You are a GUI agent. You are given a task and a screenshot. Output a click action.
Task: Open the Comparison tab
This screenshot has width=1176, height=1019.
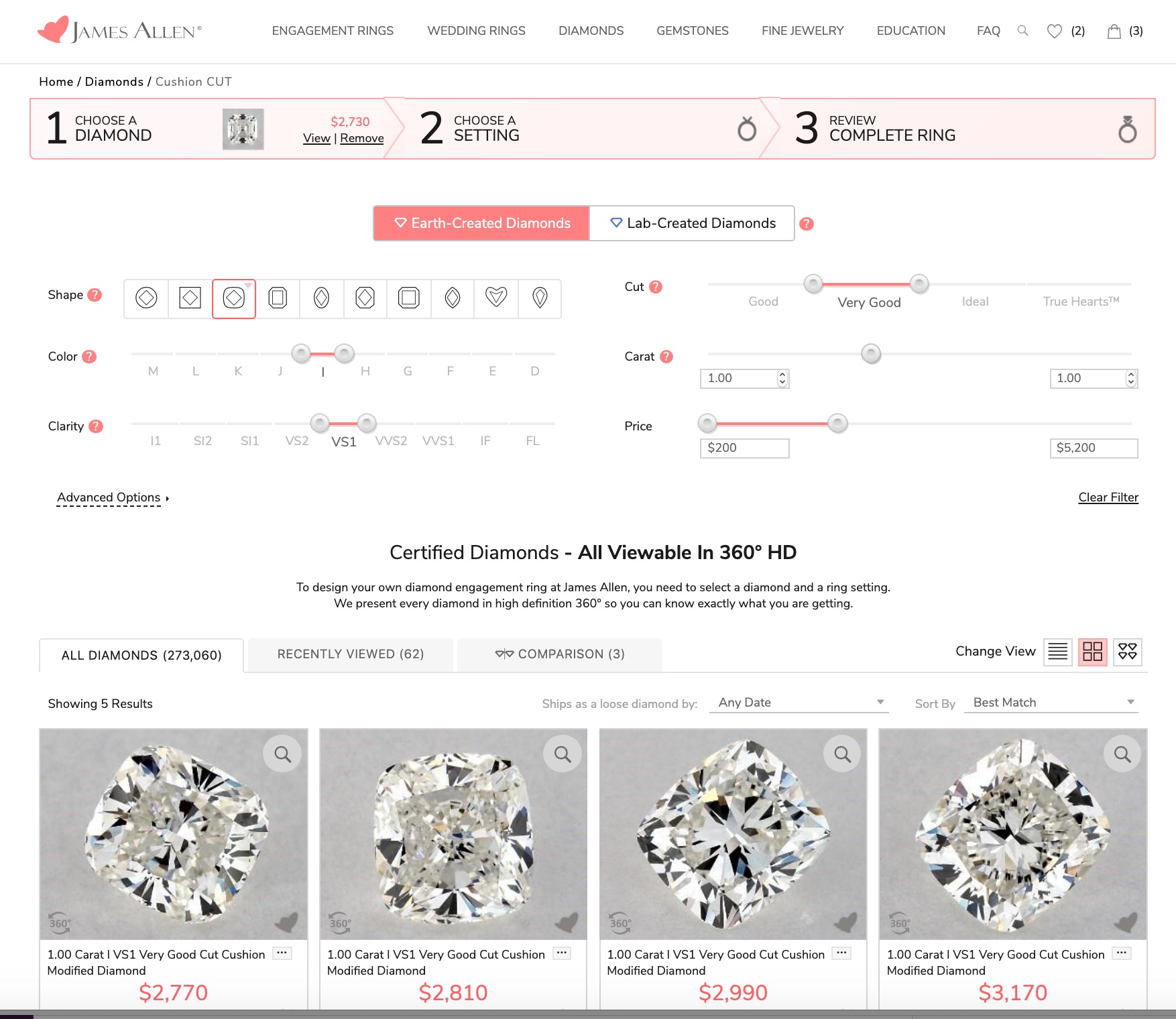point(560,654)
